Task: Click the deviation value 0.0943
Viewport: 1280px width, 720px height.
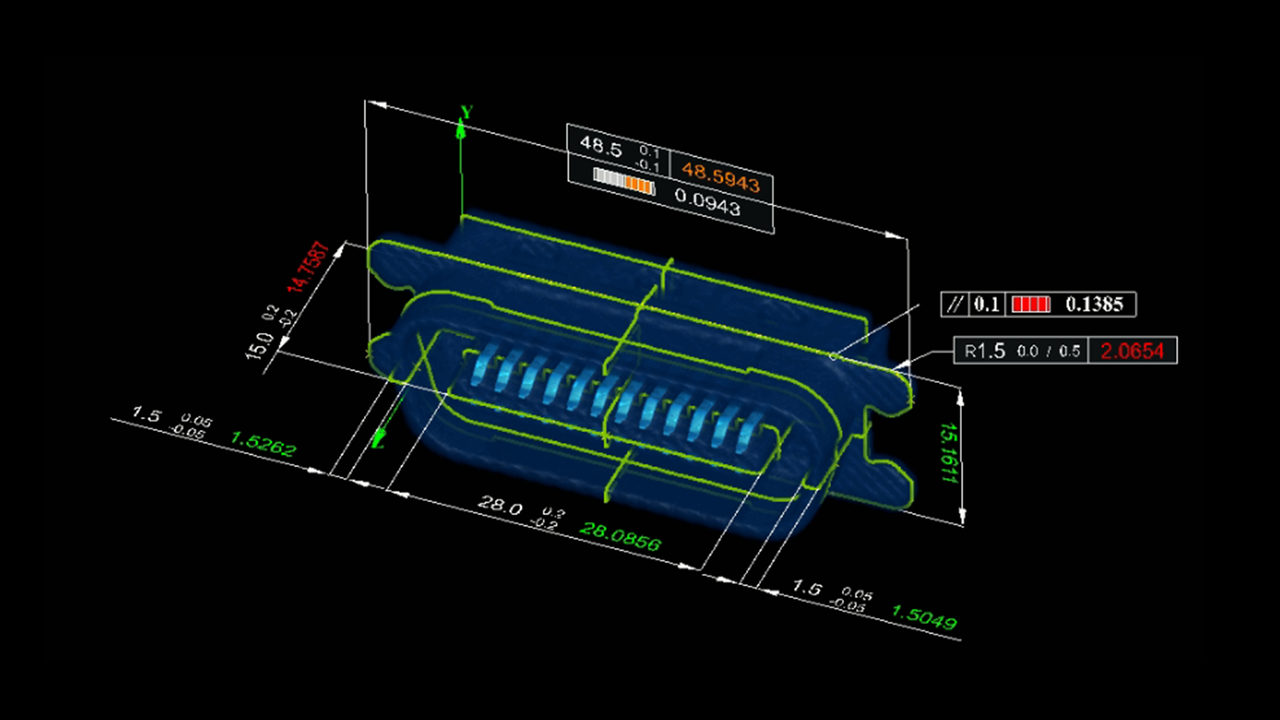Action: [708, 209]
